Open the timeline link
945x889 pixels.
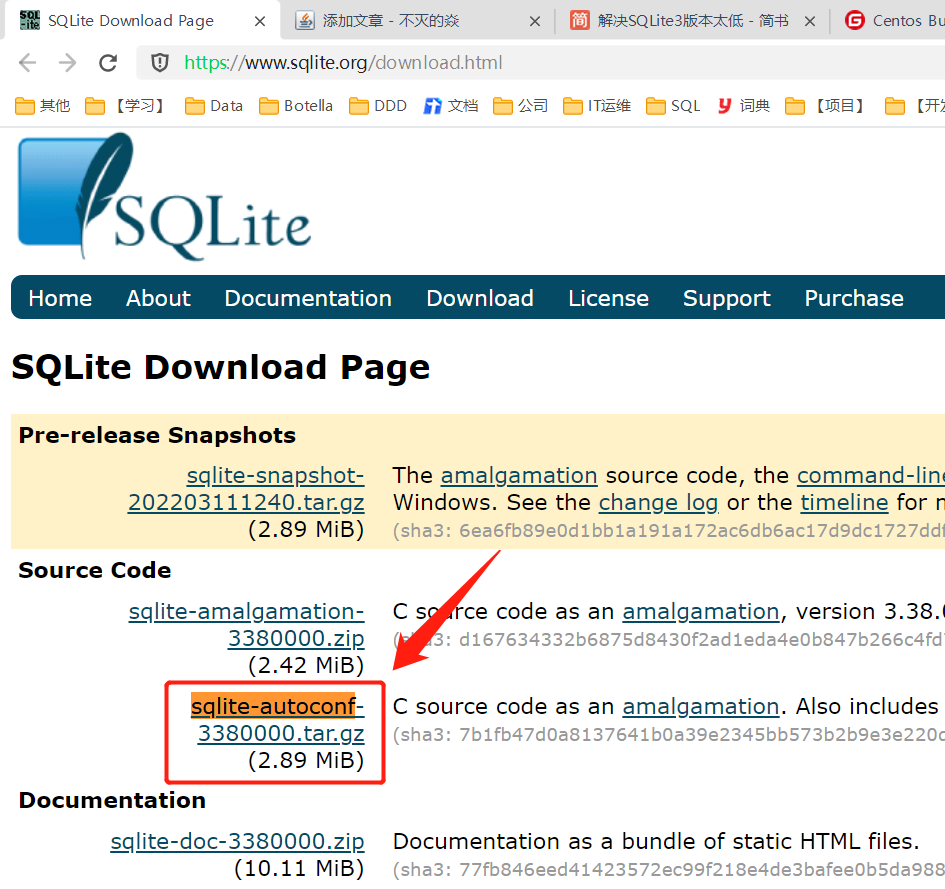pos(844,502)
